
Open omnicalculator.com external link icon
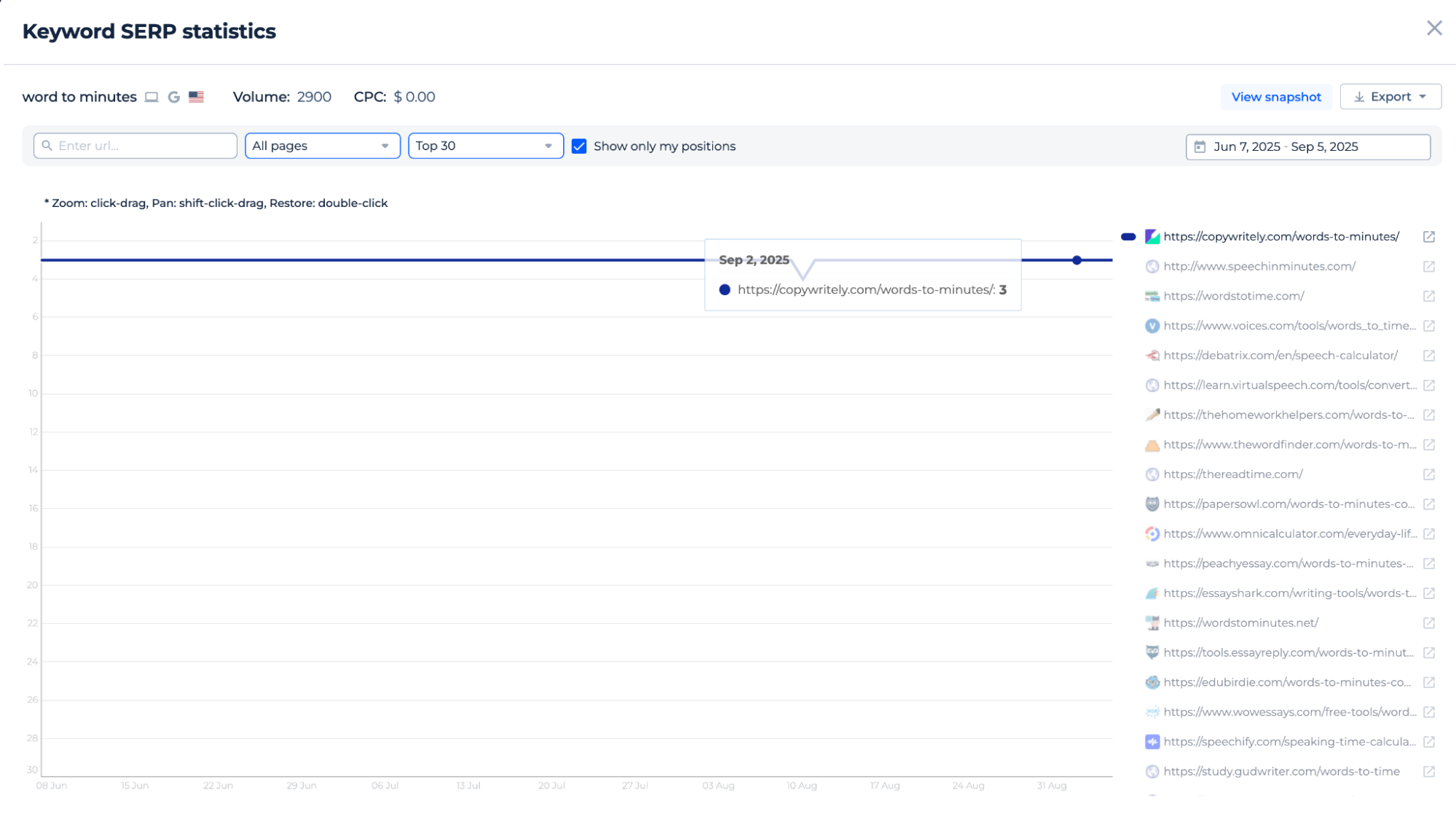(x=1429, y=534)
